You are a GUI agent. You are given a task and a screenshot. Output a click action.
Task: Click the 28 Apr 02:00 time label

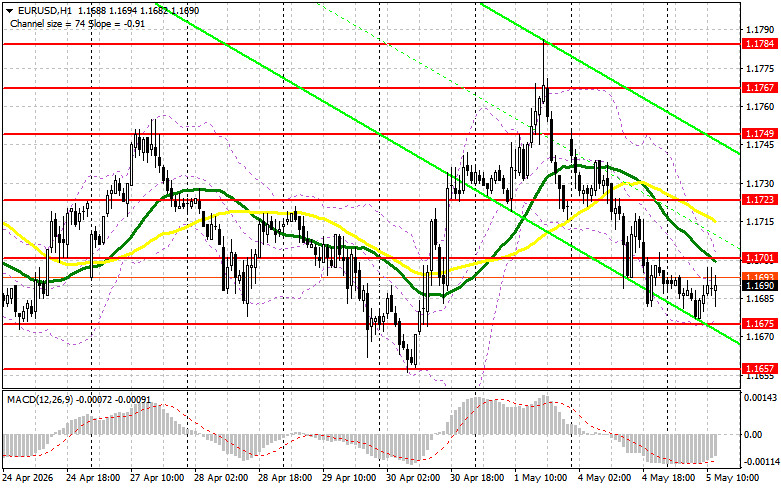coord(221,478)
